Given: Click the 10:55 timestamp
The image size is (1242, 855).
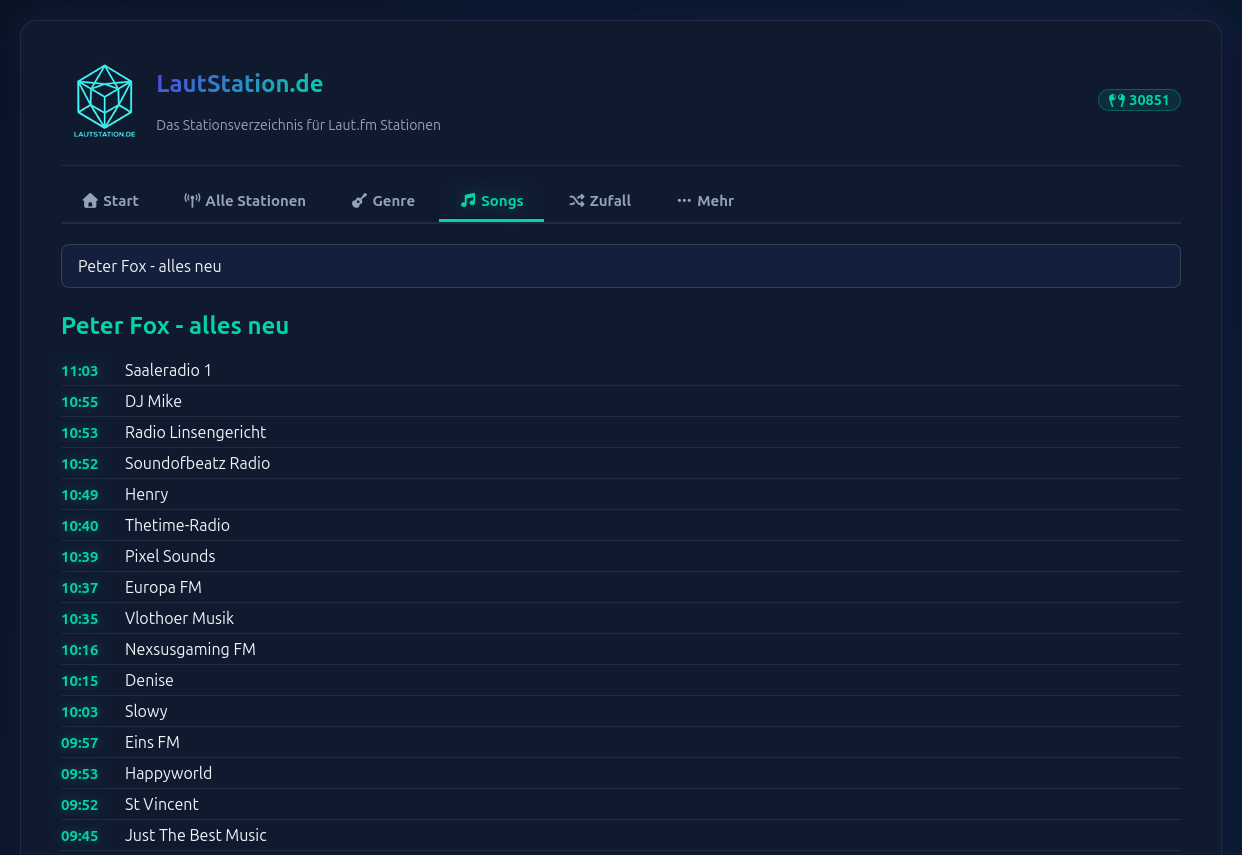Looking at the screenshot, I should 80,402.
